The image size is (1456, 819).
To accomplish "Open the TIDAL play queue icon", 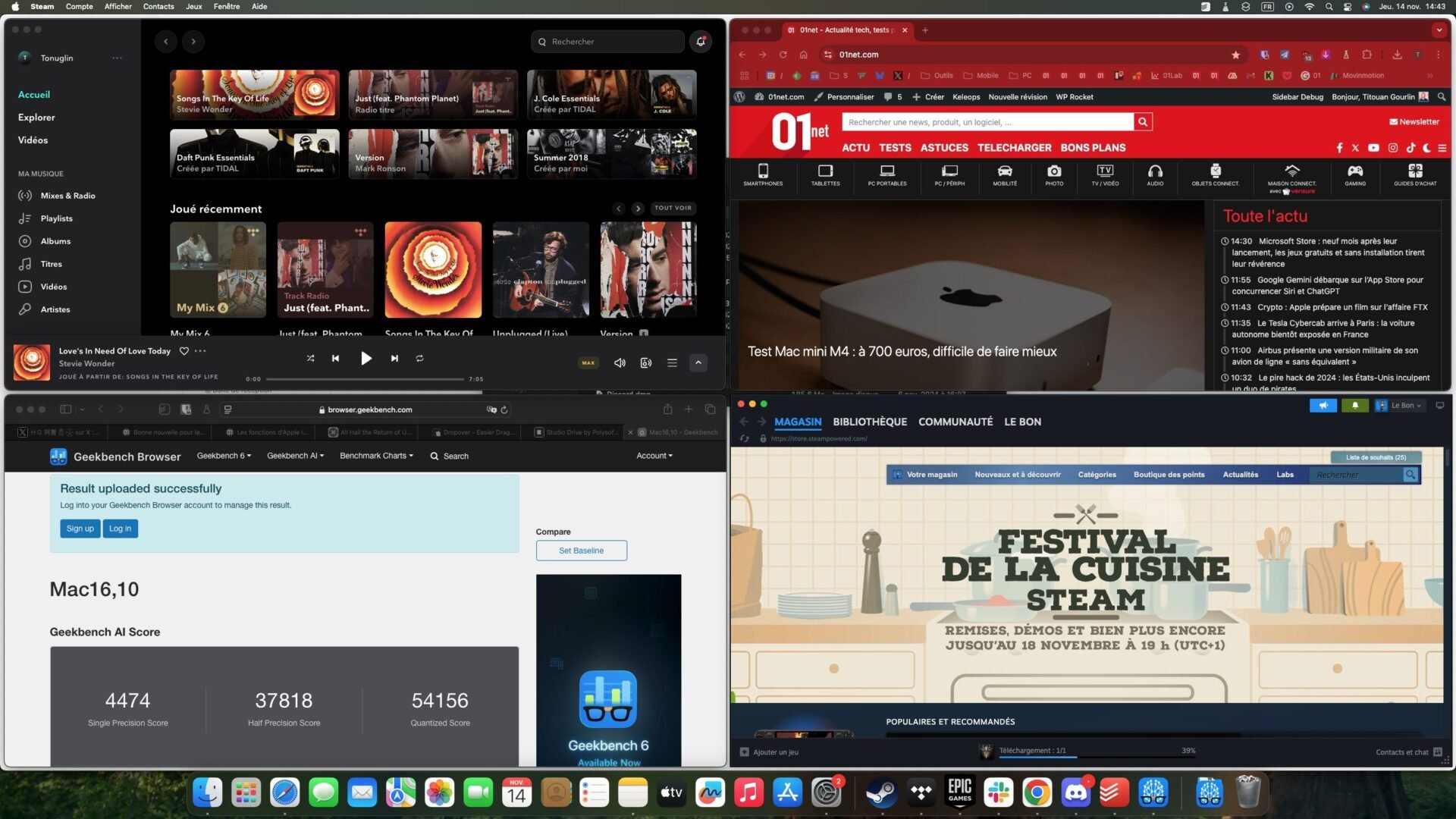I will click(x=672, y=363).
